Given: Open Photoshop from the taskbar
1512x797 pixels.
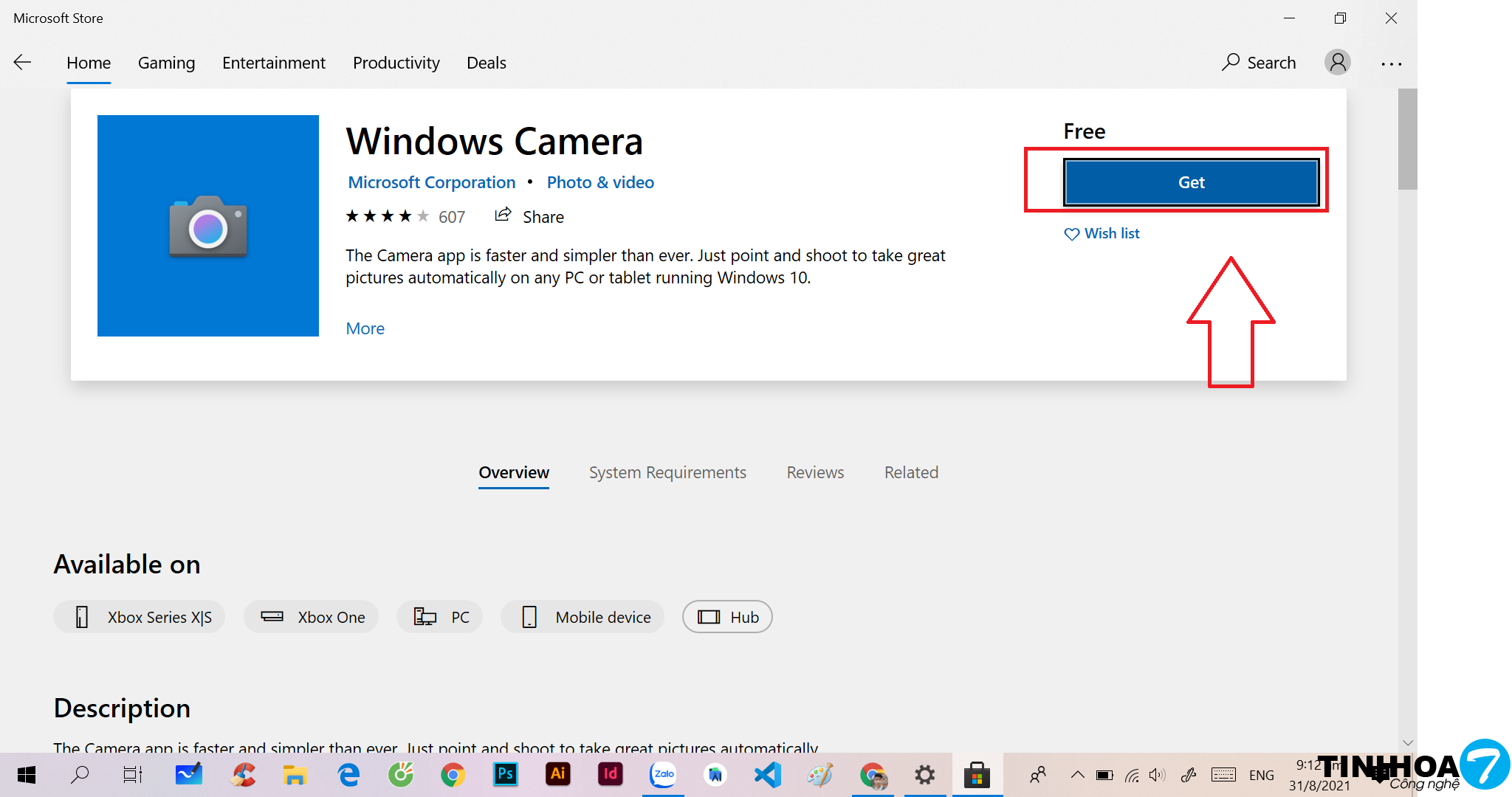Looking at the screenshot, I should click(x=505, y=774).
